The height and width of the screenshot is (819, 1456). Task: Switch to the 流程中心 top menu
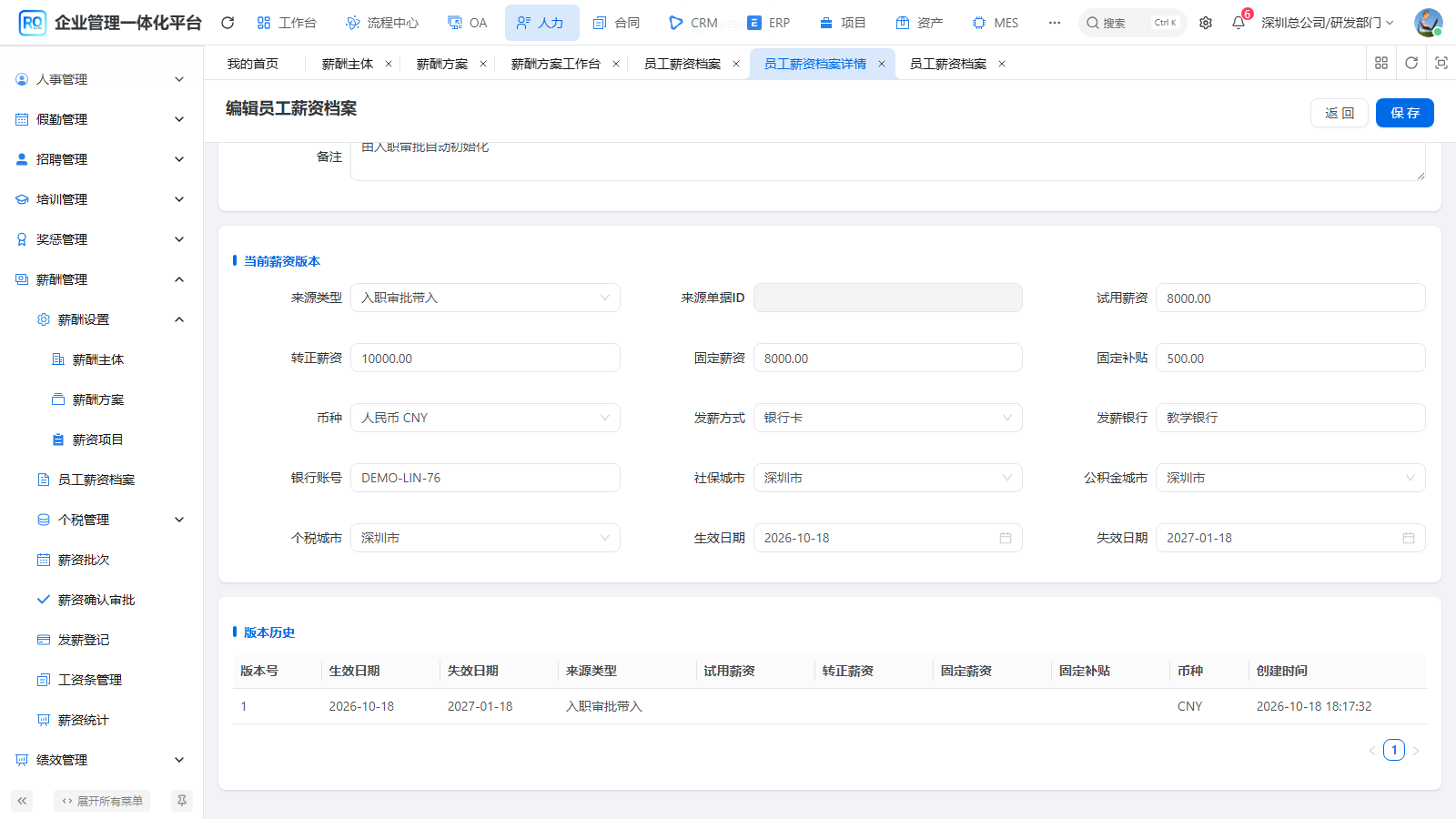coord(382,23)
